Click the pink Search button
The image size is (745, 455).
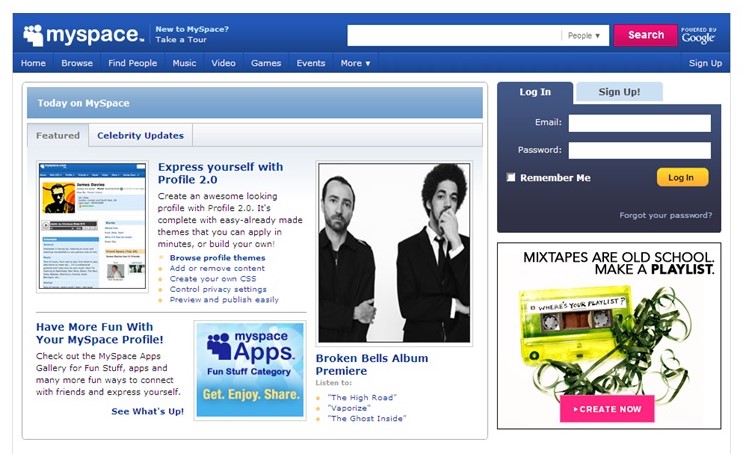[x=645, y=35]
